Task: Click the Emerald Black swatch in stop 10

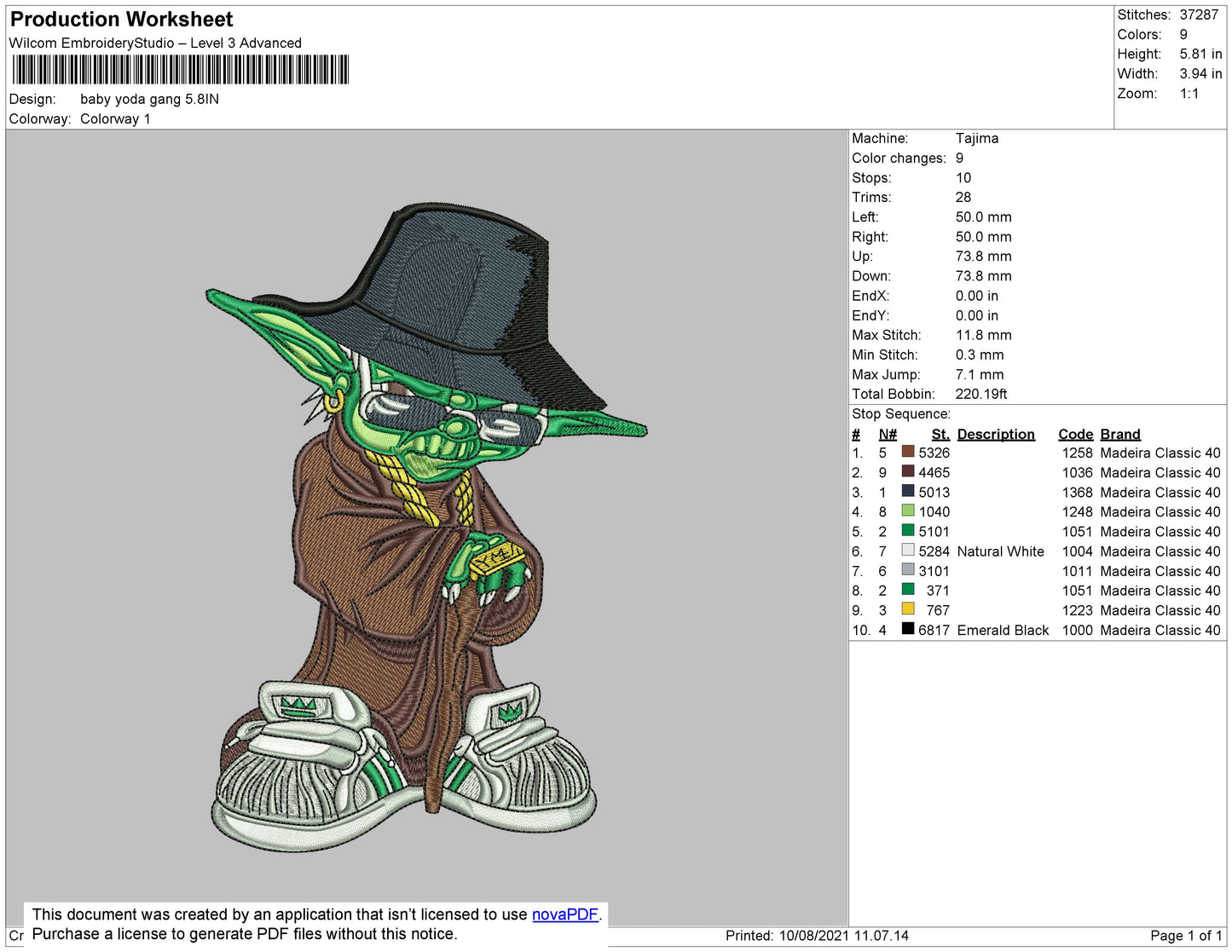Action: (x=908, y=628)
